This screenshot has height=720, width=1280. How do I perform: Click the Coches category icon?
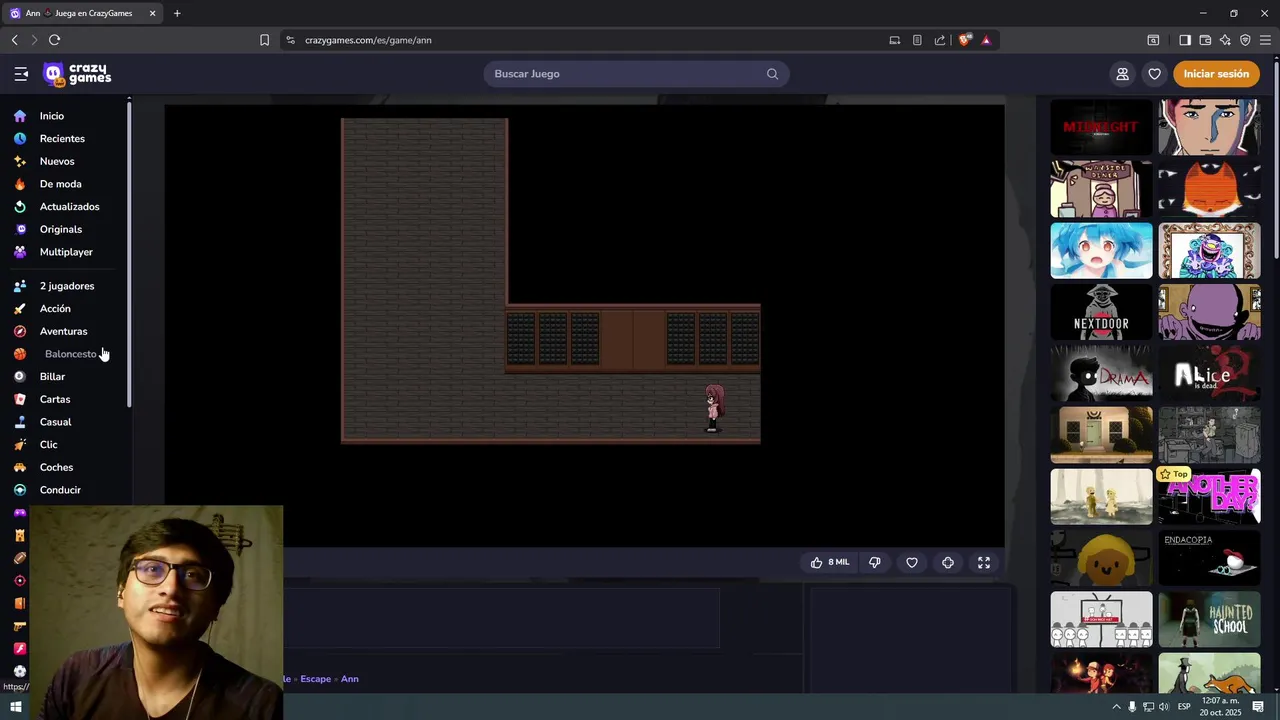coord(20,467)
